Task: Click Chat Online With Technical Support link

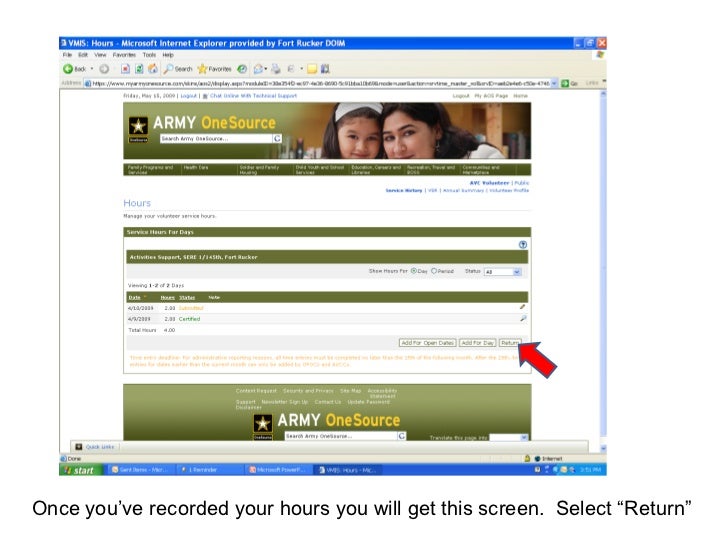Action: point(254,96)
